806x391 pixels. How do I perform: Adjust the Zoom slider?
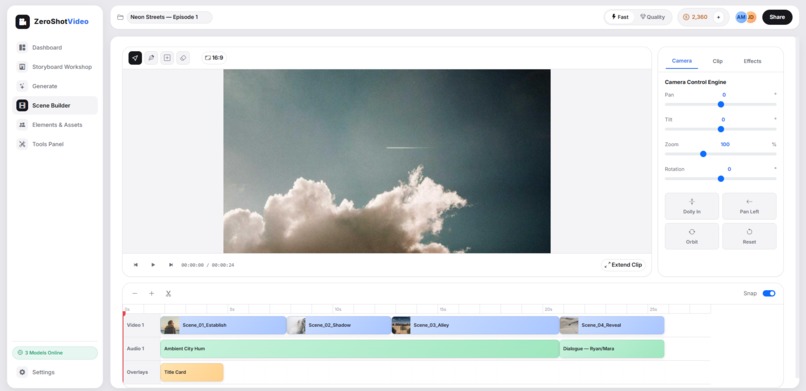pyautogui.click(x=721, y=154)
